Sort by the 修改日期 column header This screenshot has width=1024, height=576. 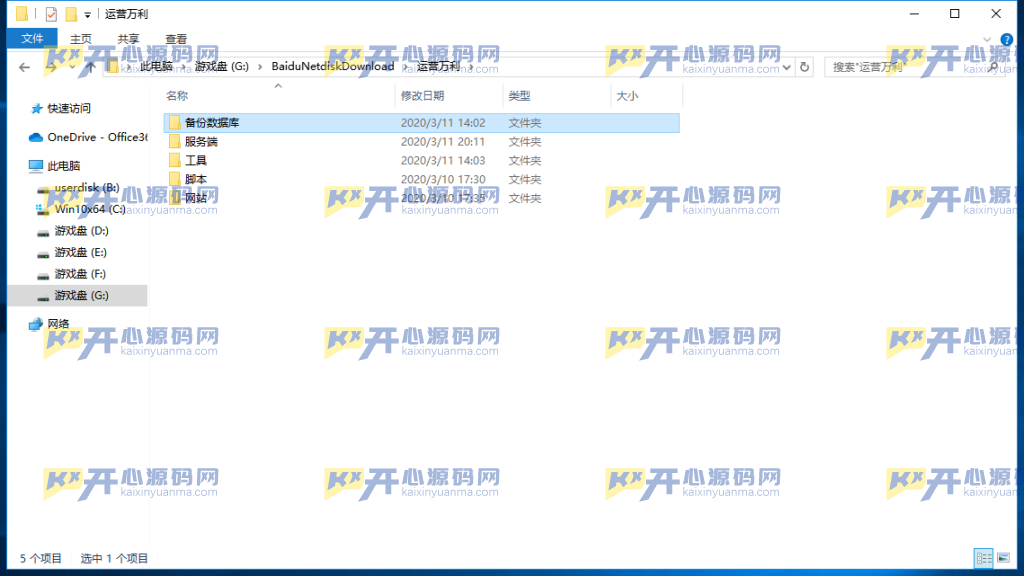pos(422,96)
